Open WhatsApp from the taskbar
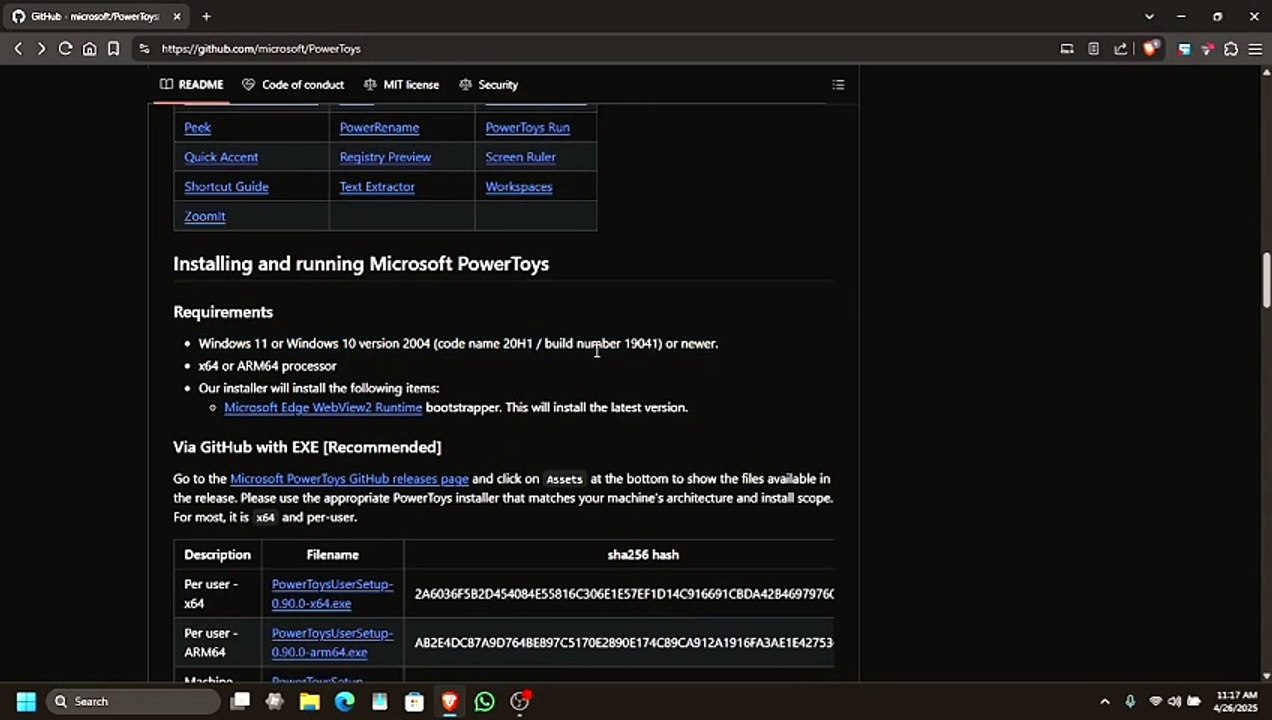Viewport: 1272px width, 720px height. (484, 701)
